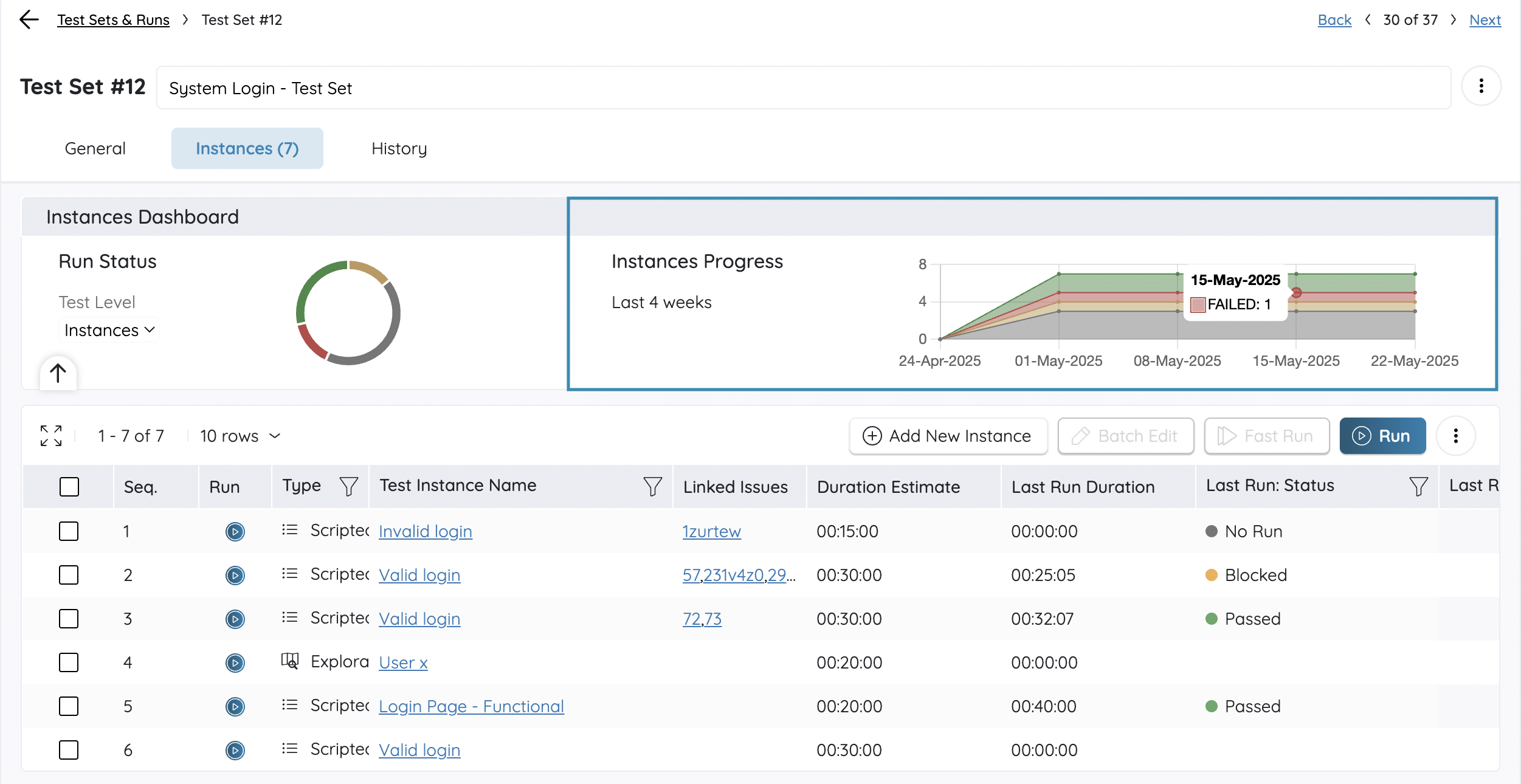
Task: Click scripted type icon in row 3
Action: [290, 617]
